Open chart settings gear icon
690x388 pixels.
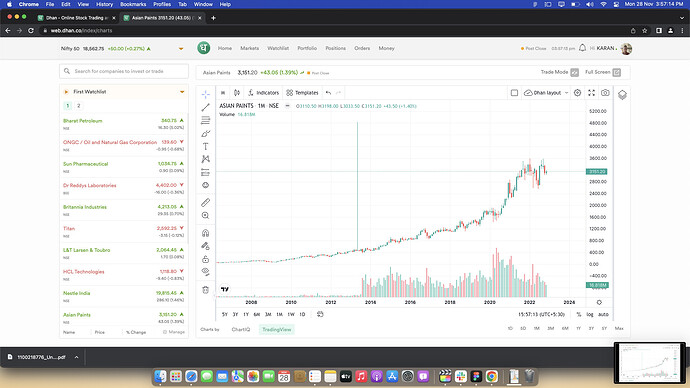[x=577, y=92]
